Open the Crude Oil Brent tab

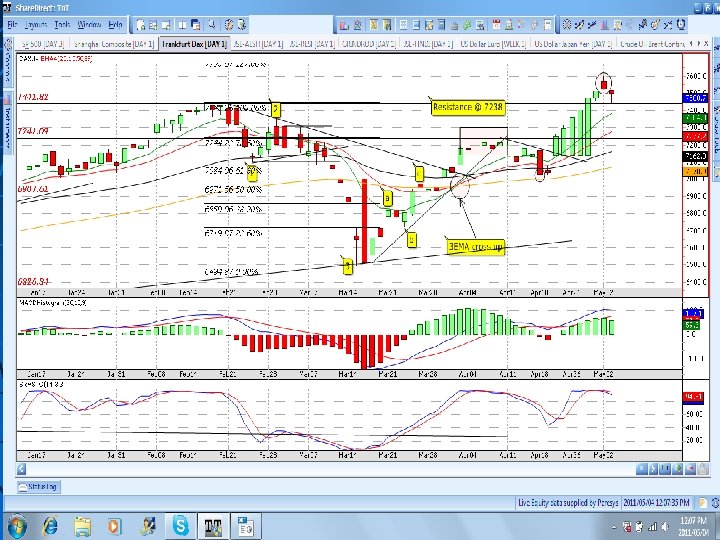(652, 44)
